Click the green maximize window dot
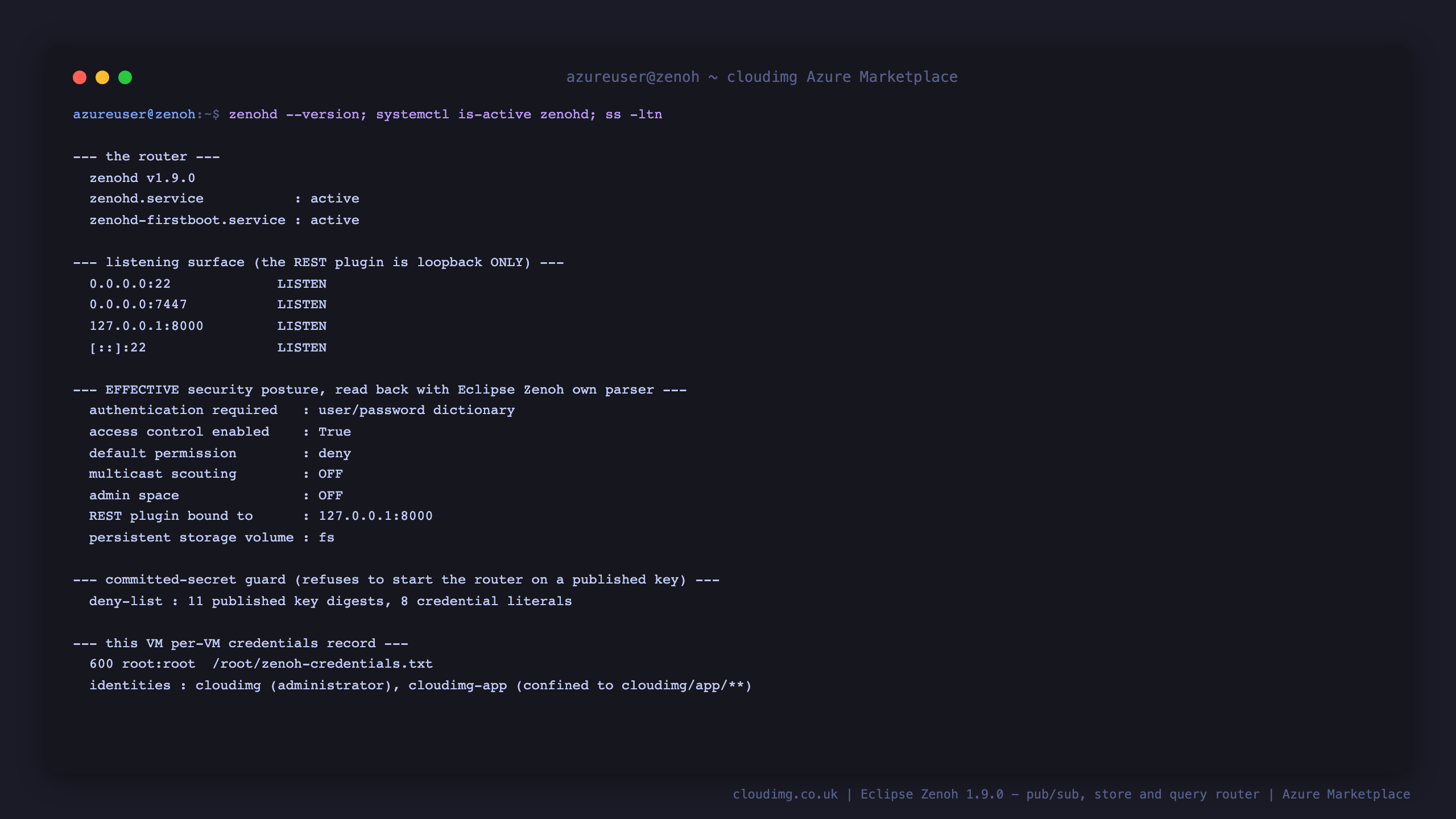The image size is (1456, 819). point(125,77)
